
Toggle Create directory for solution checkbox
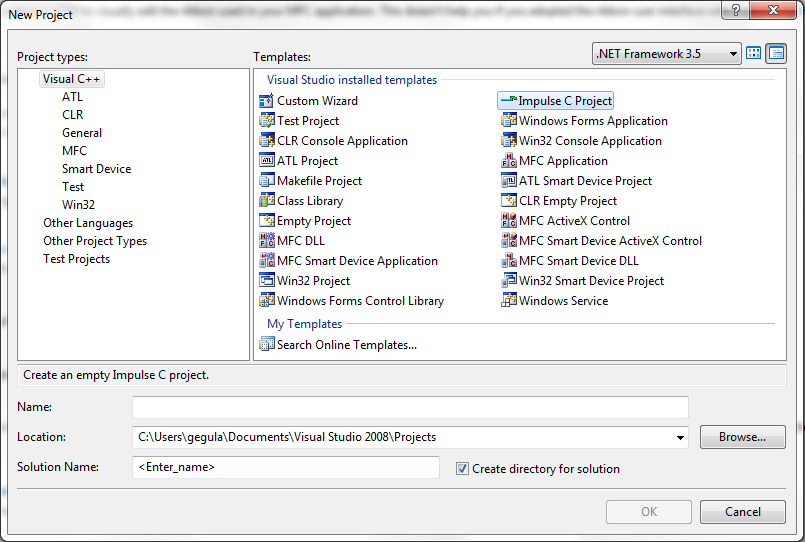pyautogui.click(x=462, y=469)
